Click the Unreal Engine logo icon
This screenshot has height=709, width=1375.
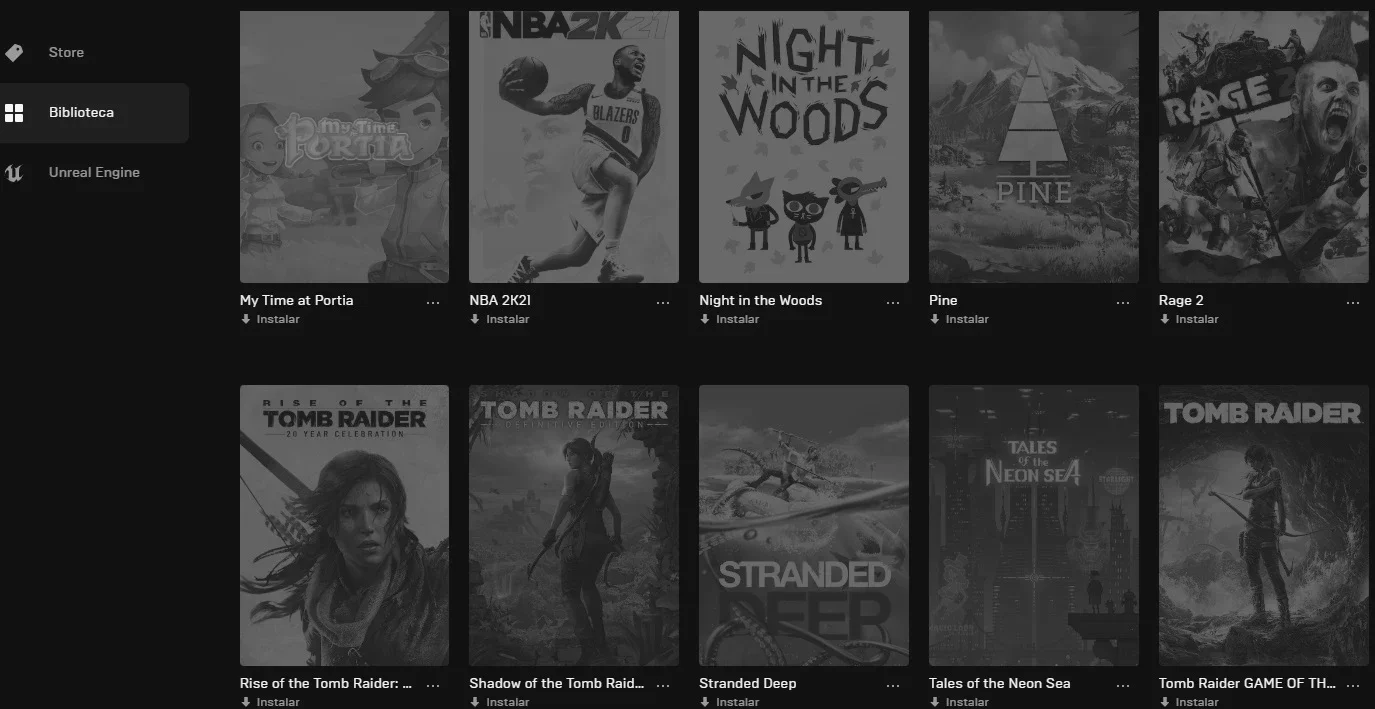14,172
